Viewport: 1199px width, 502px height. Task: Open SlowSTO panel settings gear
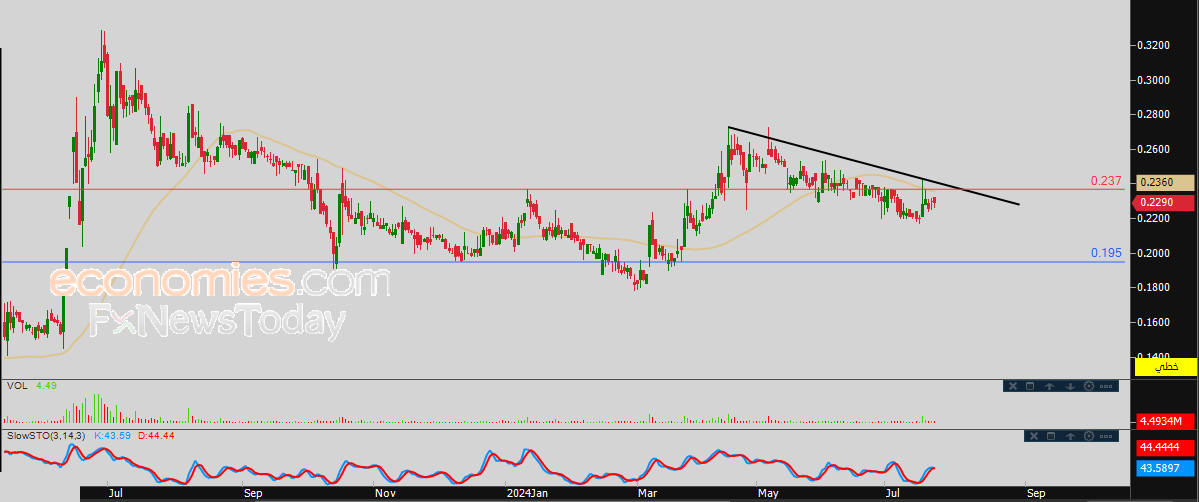[1089, 436]
